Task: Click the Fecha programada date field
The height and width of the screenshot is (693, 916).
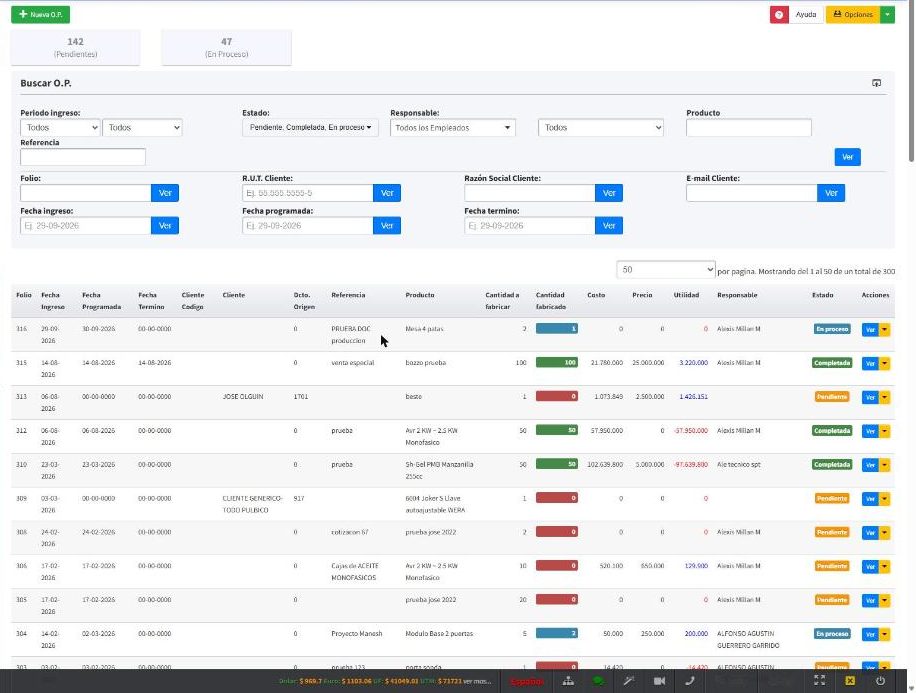Action: pyautogui.click(x=308, y=226)
